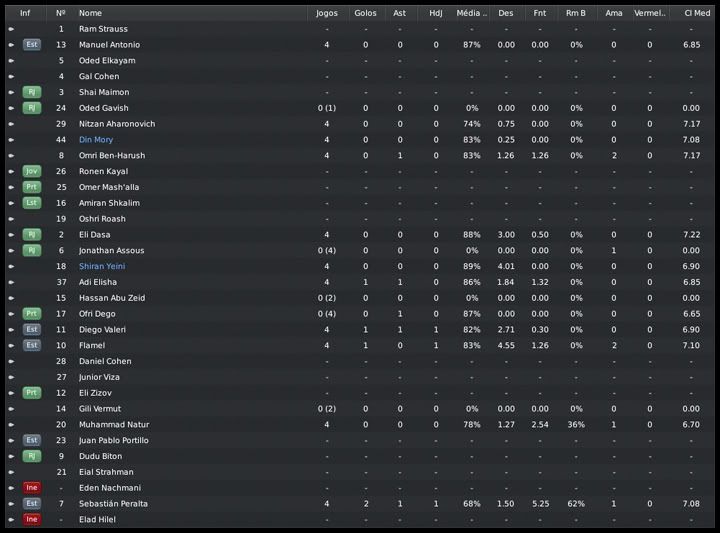Click the Rj badge next to Dudu Biton
This screenshot has height=533, width=720.
pyautogui.click(x=32, y=456)
